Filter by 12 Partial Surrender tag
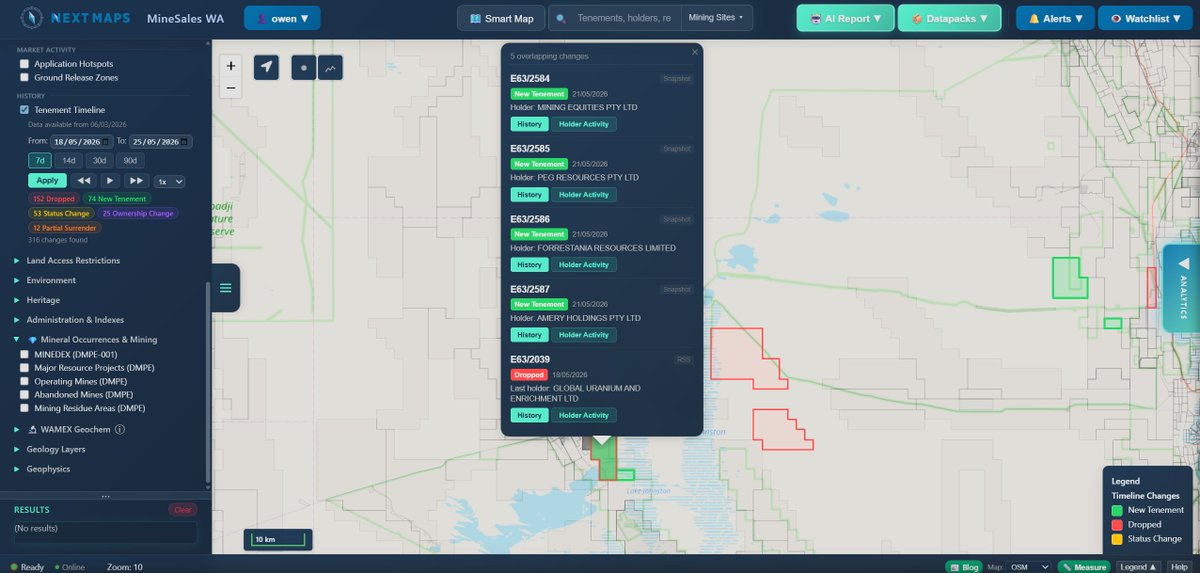1200x573 pixels. (x=65, y=227)
